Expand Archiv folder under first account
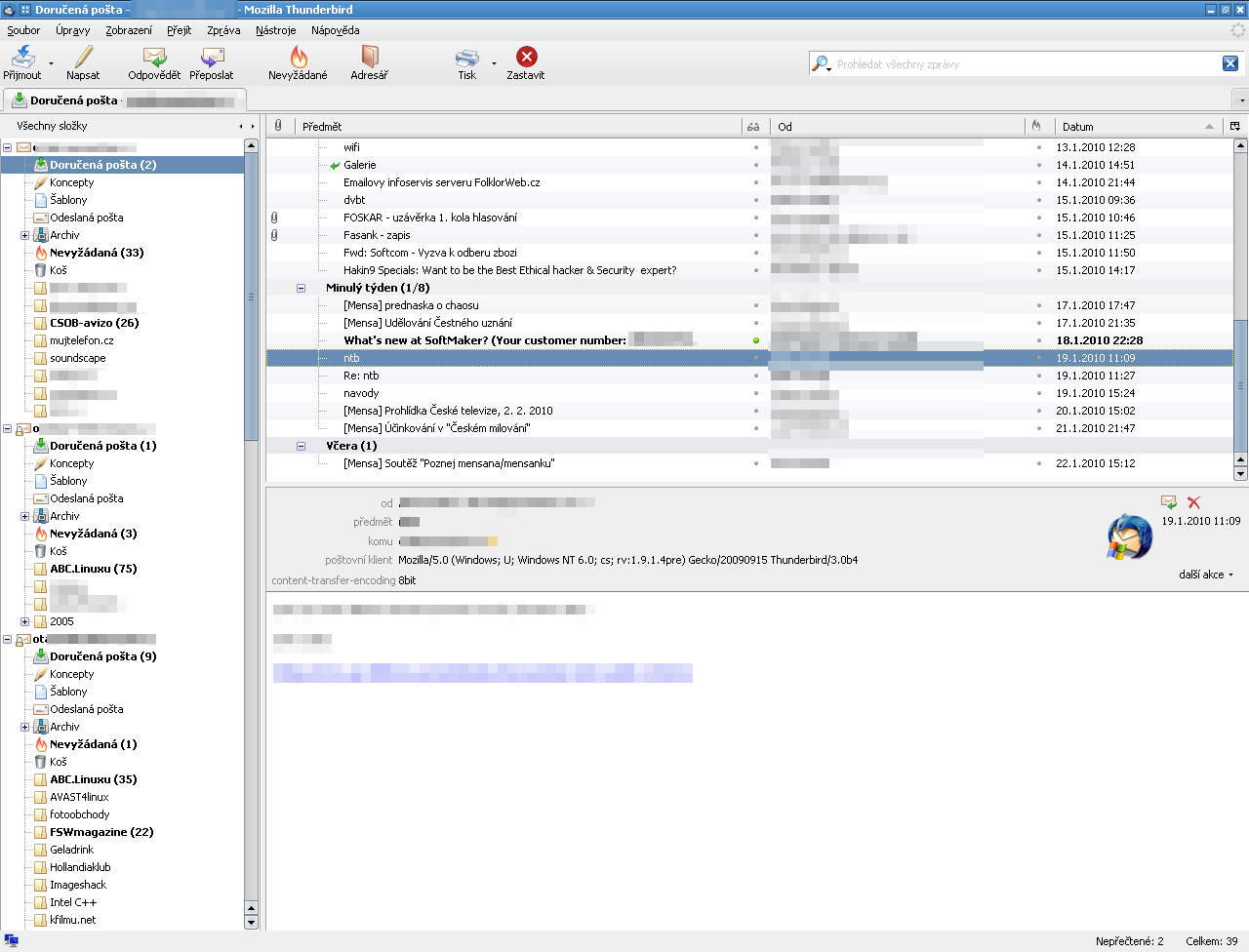The image size is (1249, 952). [25, 235]
